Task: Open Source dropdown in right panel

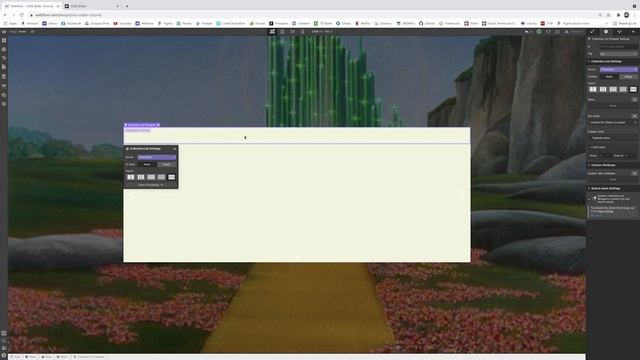Action: [618, 69]
